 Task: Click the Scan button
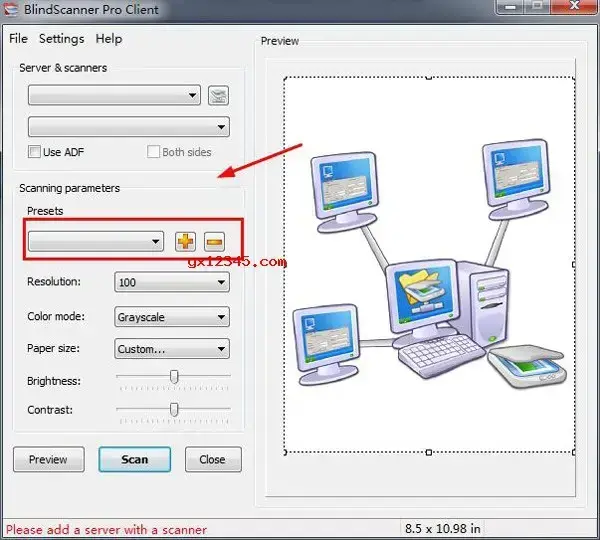point(135,459)
